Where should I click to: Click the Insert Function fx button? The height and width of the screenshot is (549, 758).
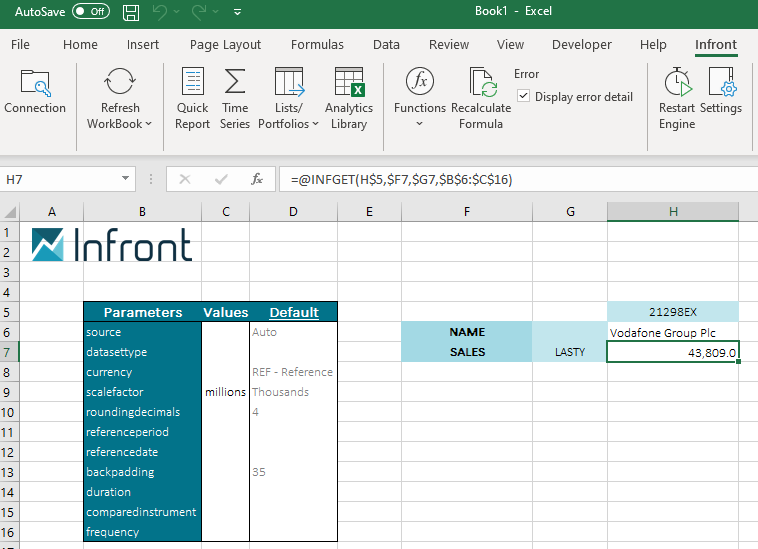click(257, 179)
